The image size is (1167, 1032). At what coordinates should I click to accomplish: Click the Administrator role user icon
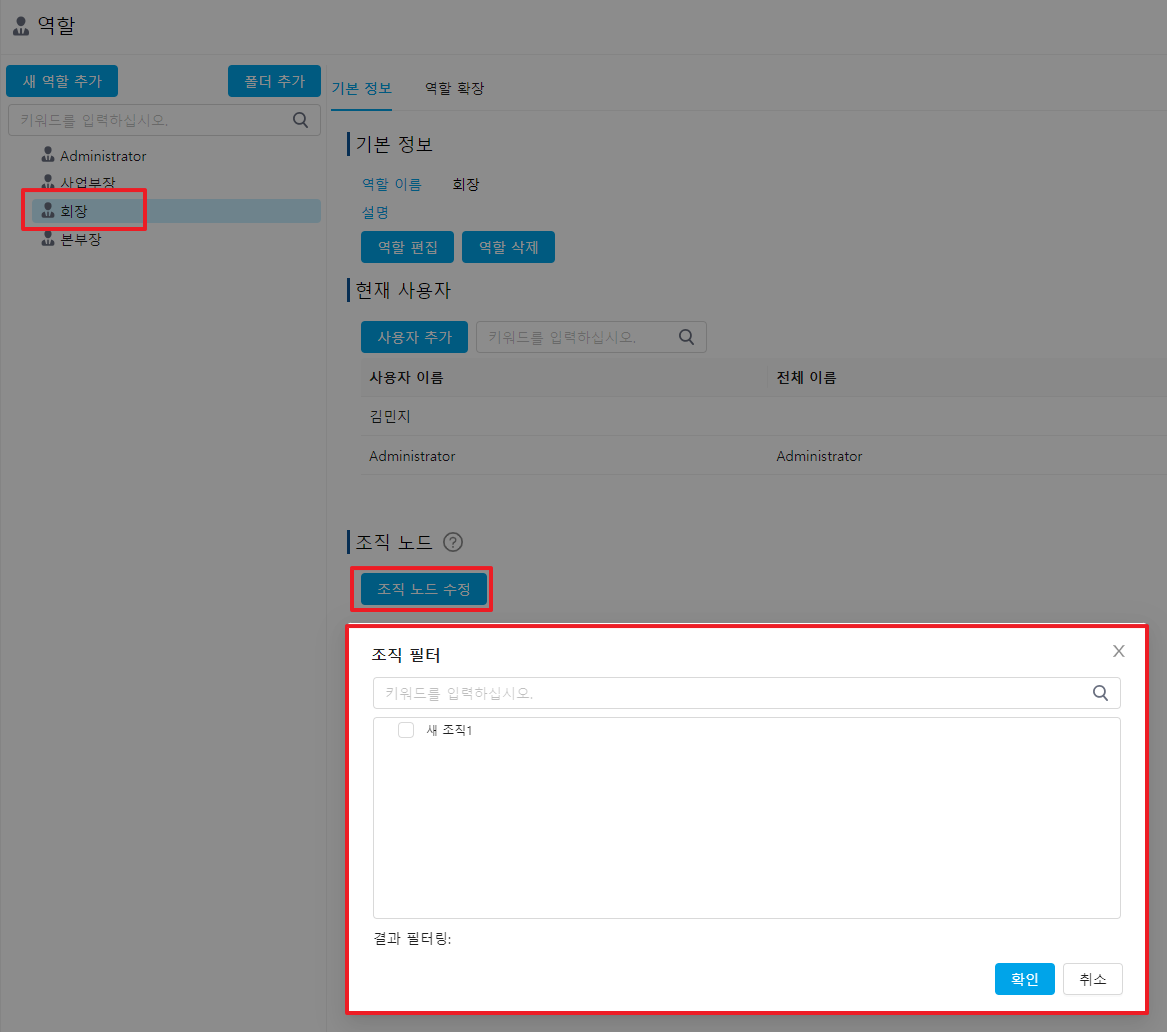click(x=47, y=155)
